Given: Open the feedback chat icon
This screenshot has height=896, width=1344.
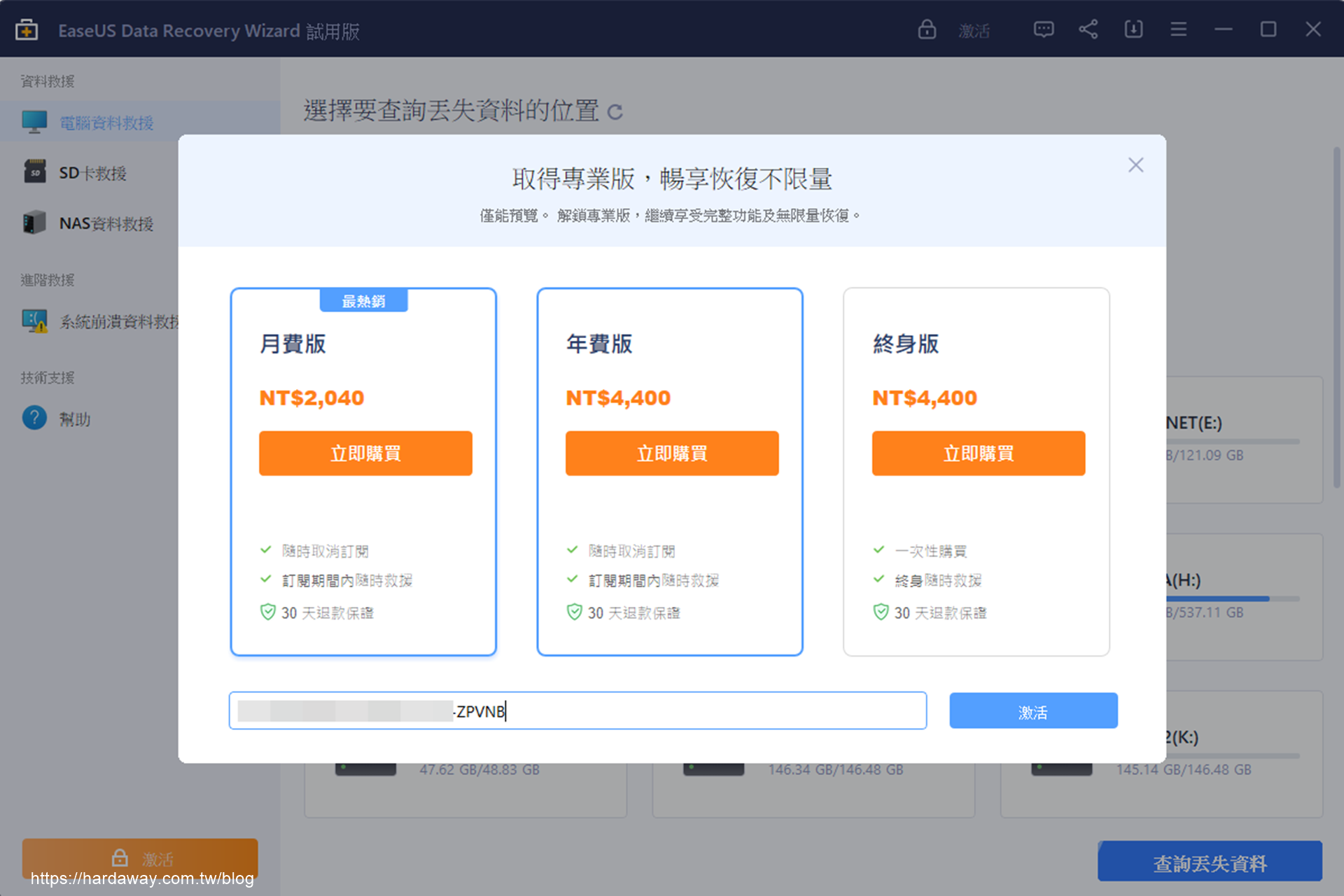Looking at the screenshot, I should [x=1043, y=29].
